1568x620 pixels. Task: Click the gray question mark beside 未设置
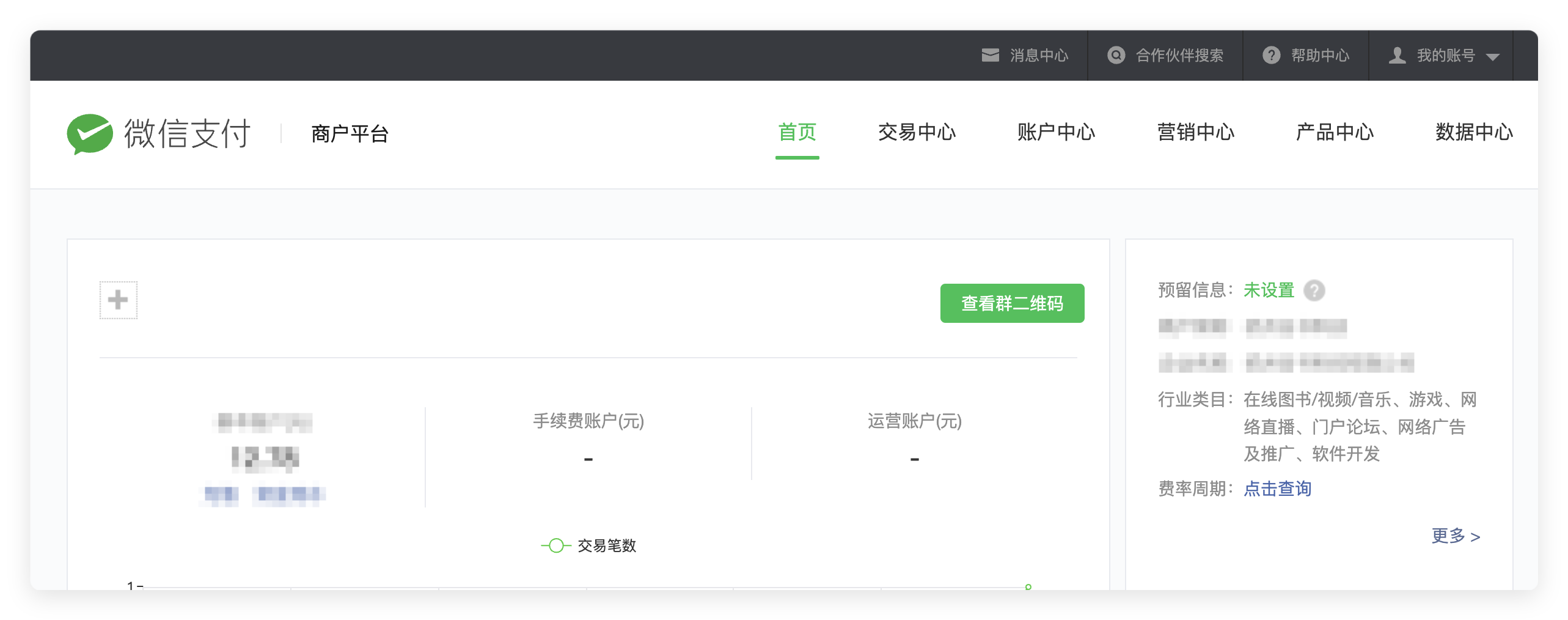point(1314,290)
